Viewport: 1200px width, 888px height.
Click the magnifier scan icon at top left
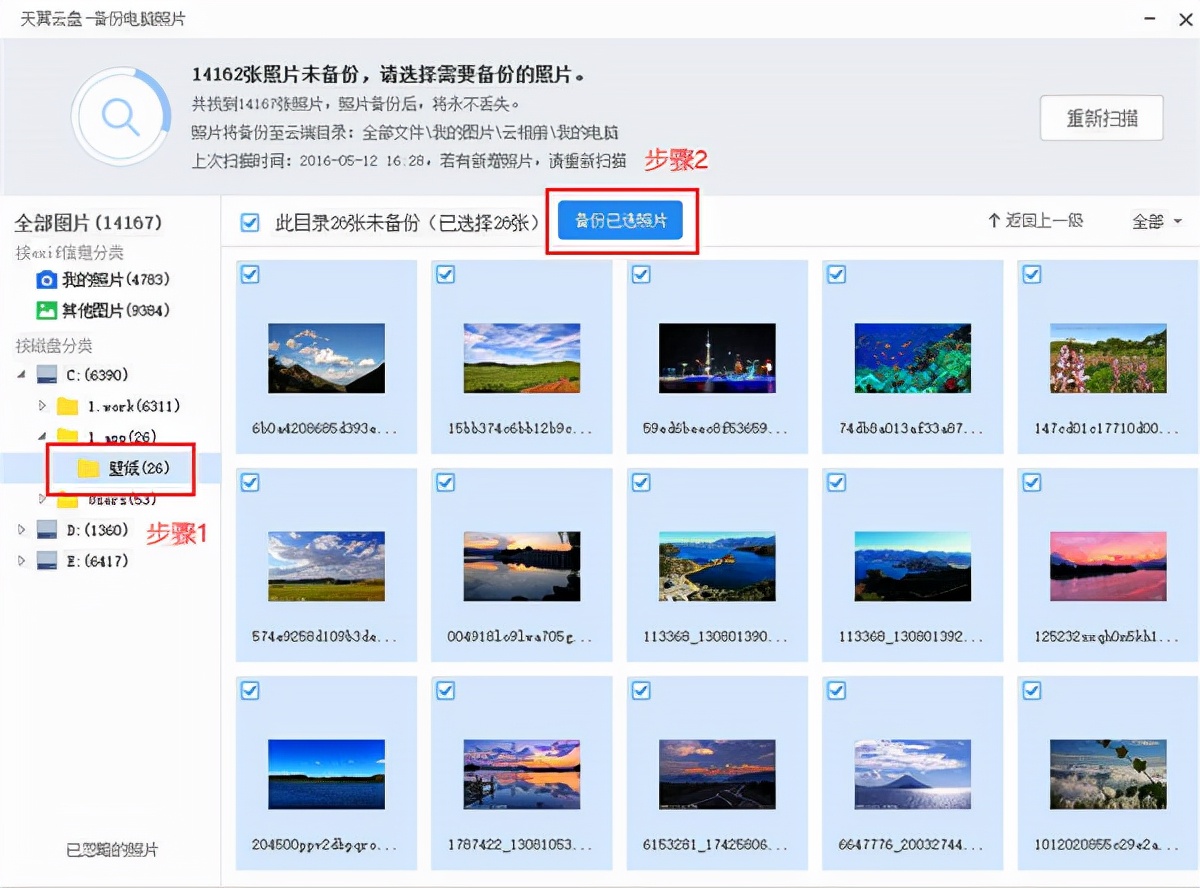122,117
